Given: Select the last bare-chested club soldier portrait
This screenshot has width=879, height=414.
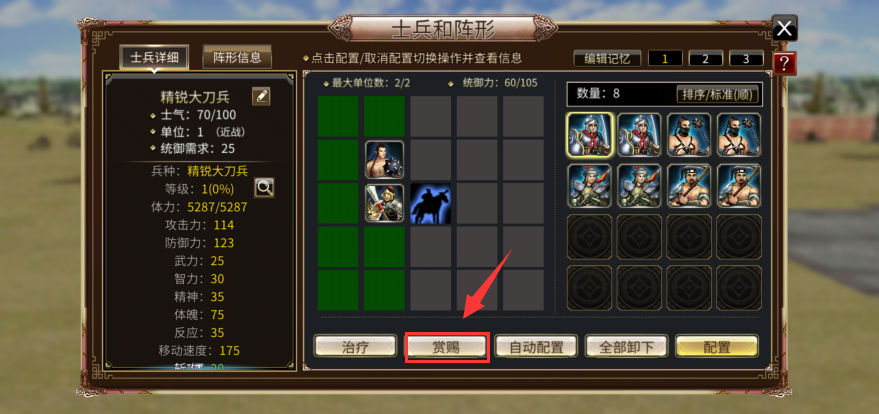Looking at the screenshot, I should pyautogui.click(x=739, y=185).
